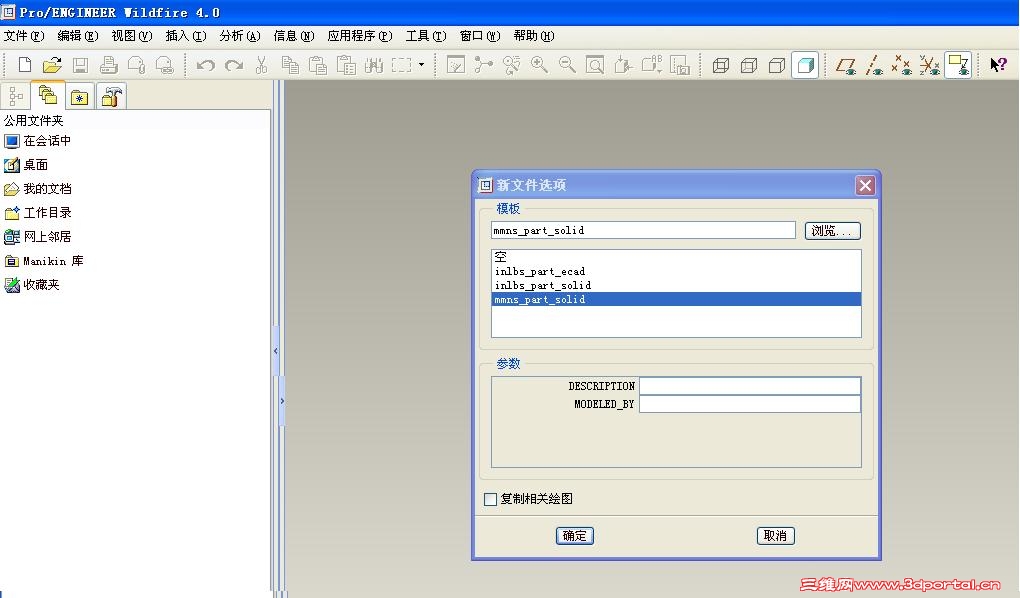Screen dimensions: 1020x598
Task: Switch to Favorites navigator tab
Action: (x=79, y=97)
